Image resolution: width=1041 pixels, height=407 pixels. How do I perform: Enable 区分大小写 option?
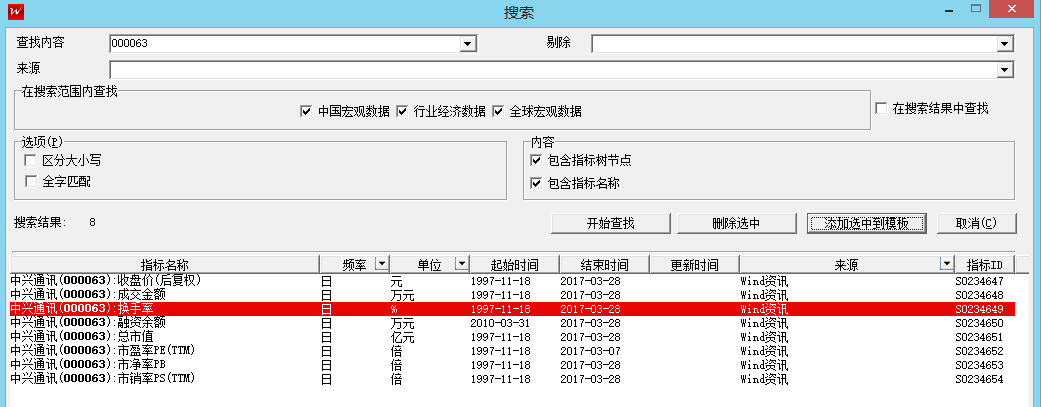30,160
